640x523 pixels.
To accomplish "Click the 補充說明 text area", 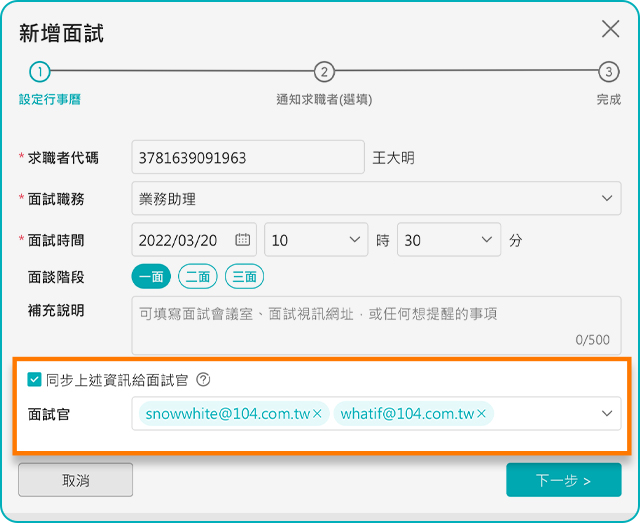I will 376,325.
